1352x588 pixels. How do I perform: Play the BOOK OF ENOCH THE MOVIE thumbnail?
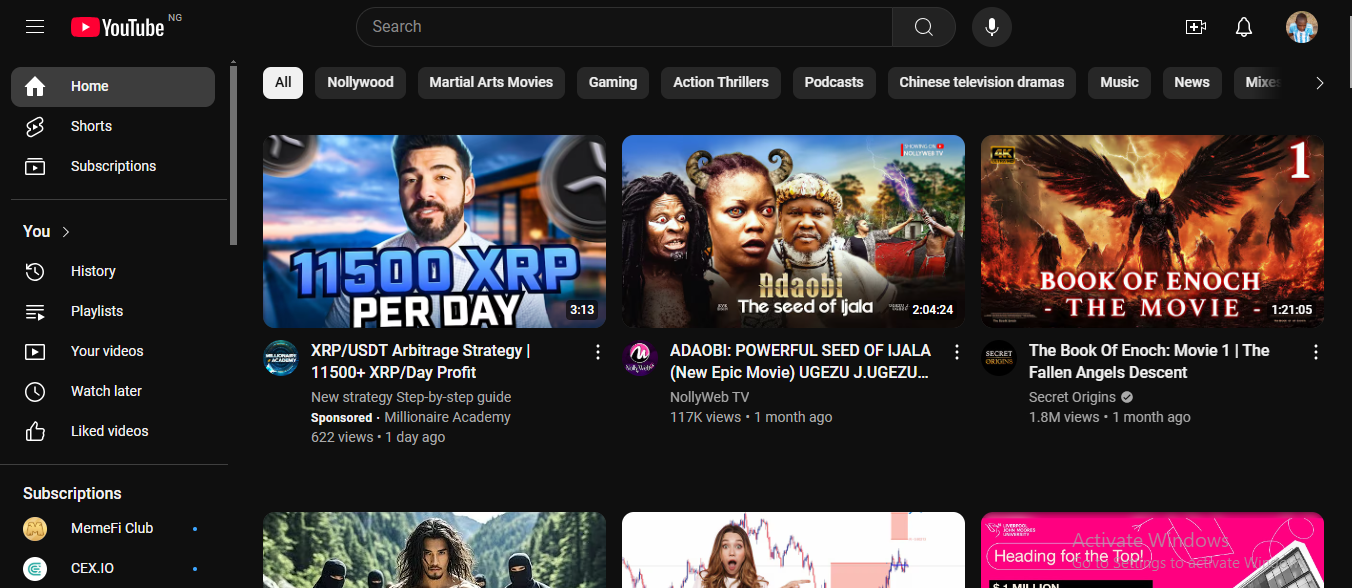[x=1152, y=231]
